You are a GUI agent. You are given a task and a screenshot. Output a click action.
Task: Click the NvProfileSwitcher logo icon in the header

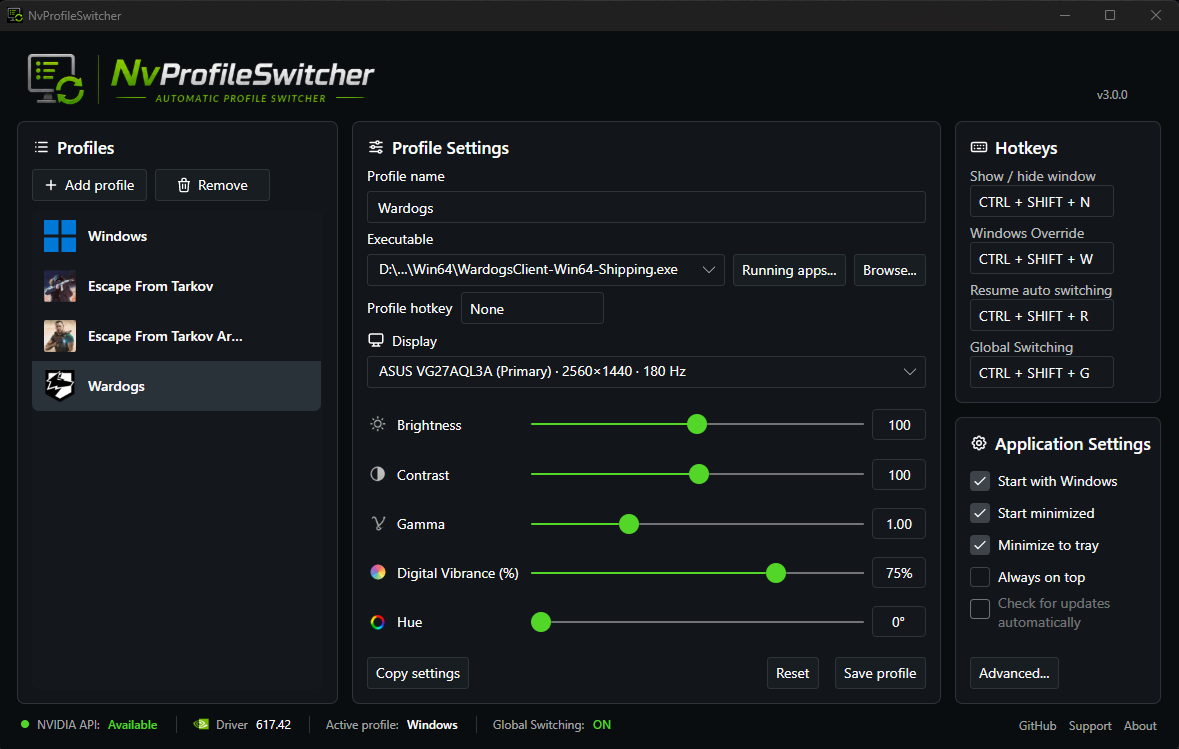(x=56, y=78)
